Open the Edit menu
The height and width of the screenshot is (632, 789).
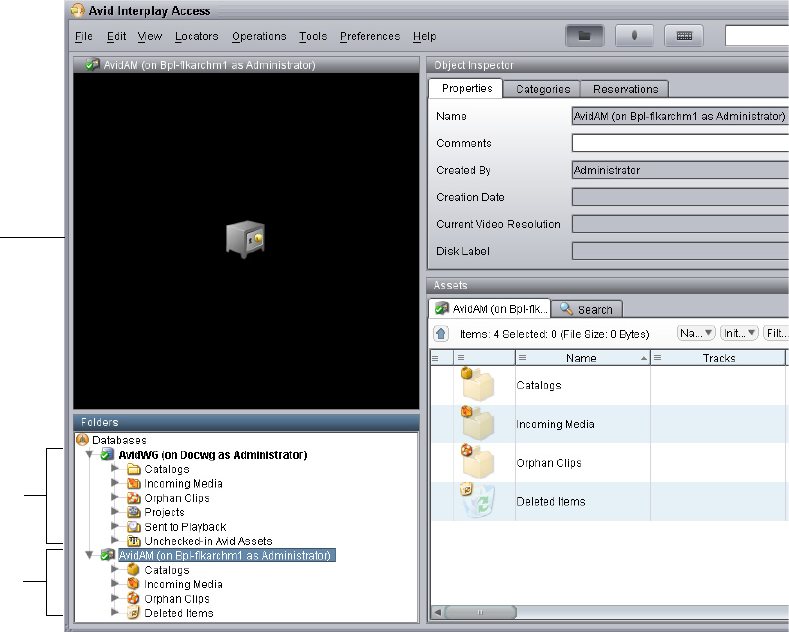click(116, 36)
